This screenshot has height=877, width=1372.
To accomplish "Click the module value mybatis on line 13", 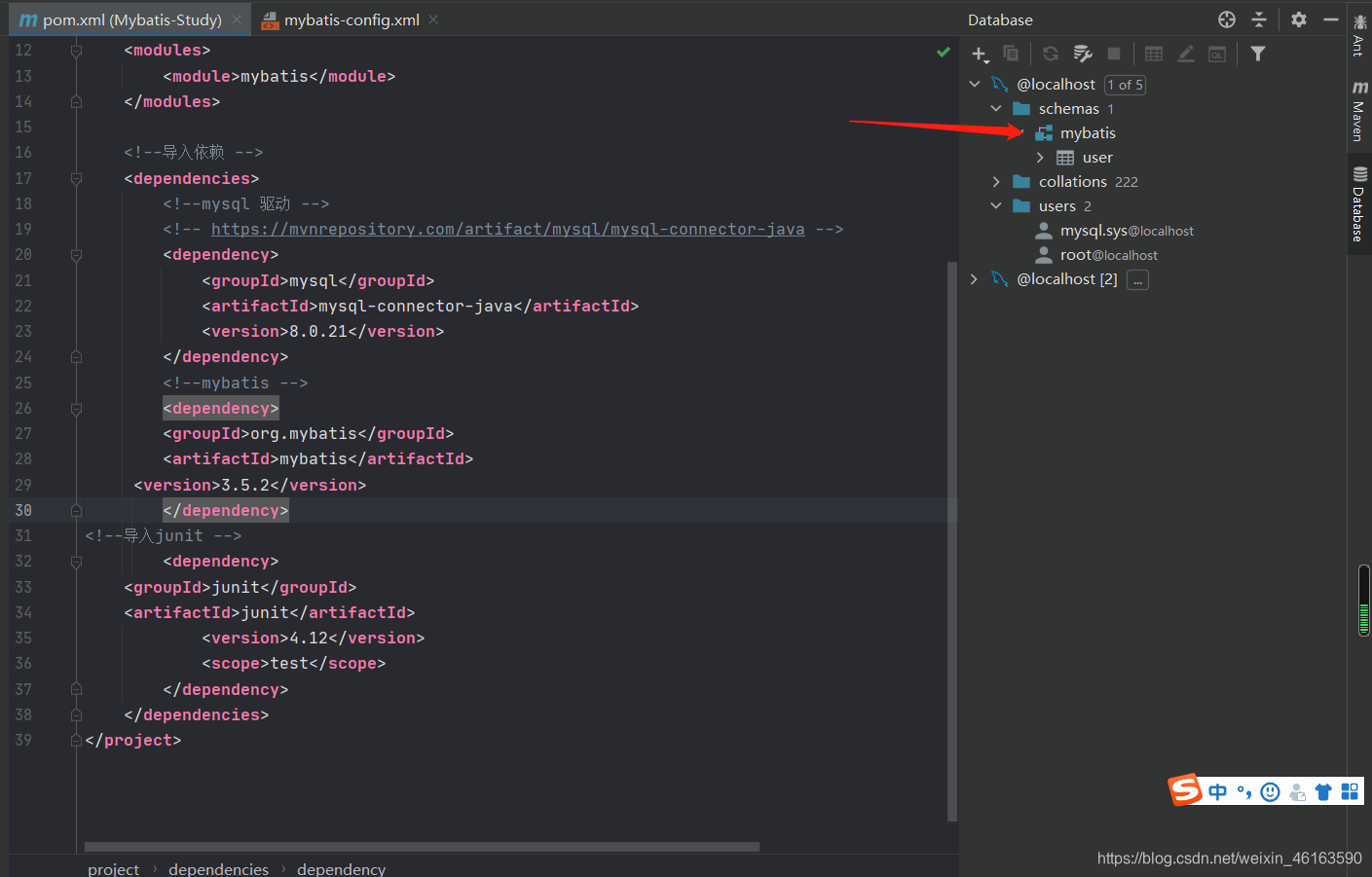I will coord(275,77).
